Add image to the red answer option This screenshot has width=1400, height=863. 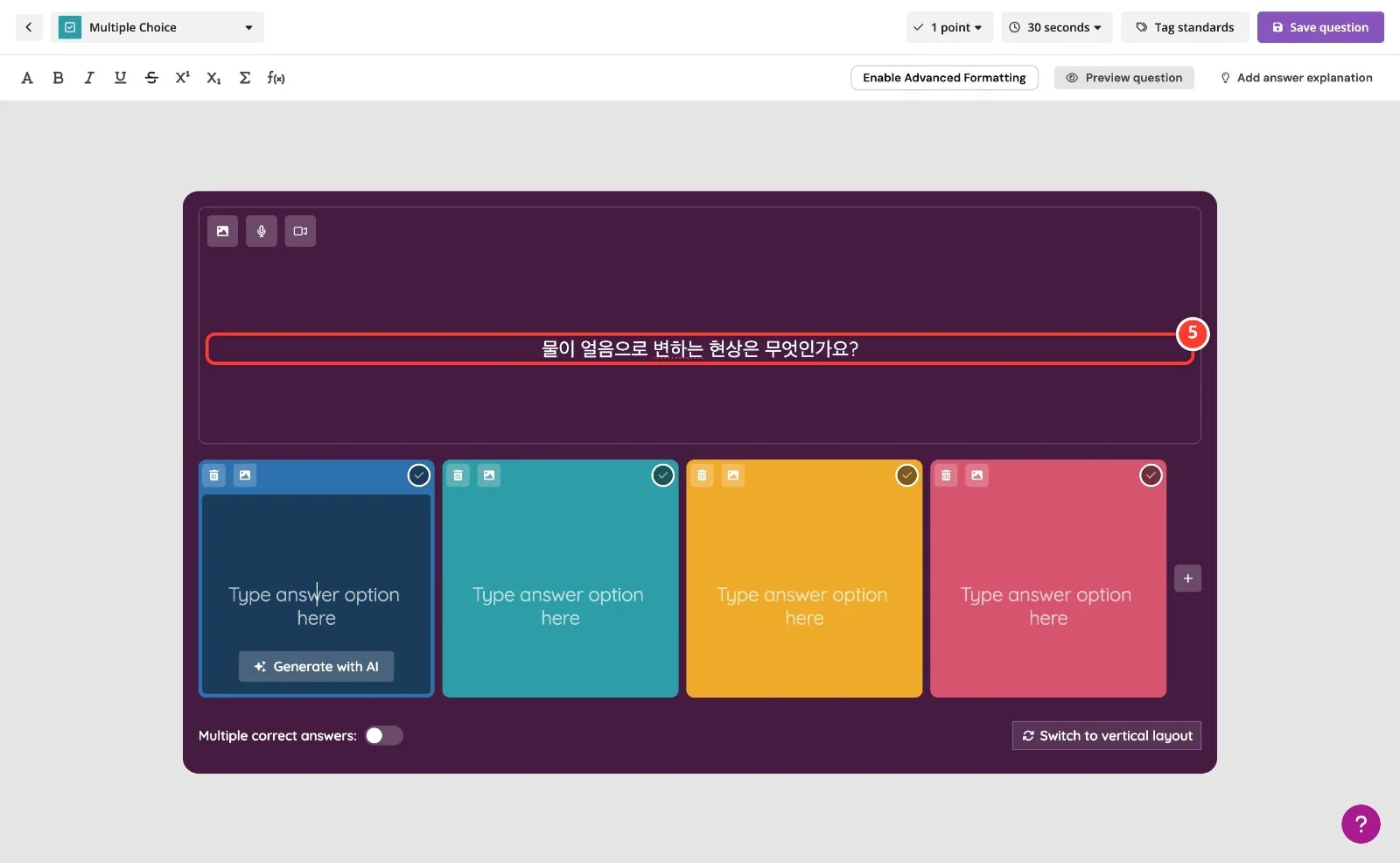tap(977, 475)
